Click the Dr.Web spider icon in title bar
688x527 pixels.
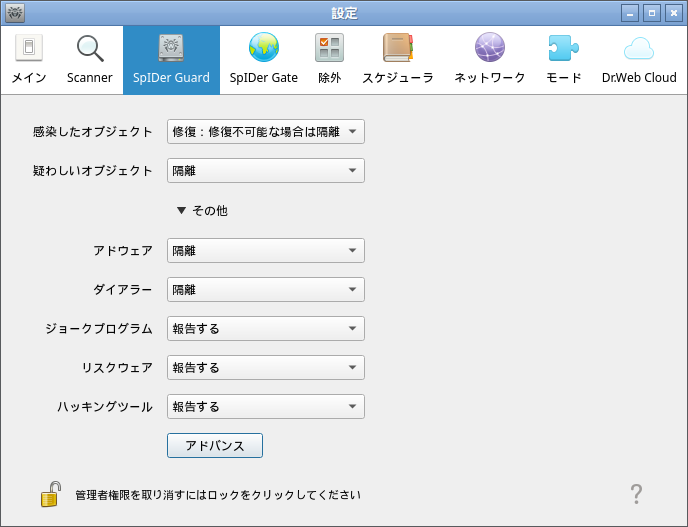point(15,13)
